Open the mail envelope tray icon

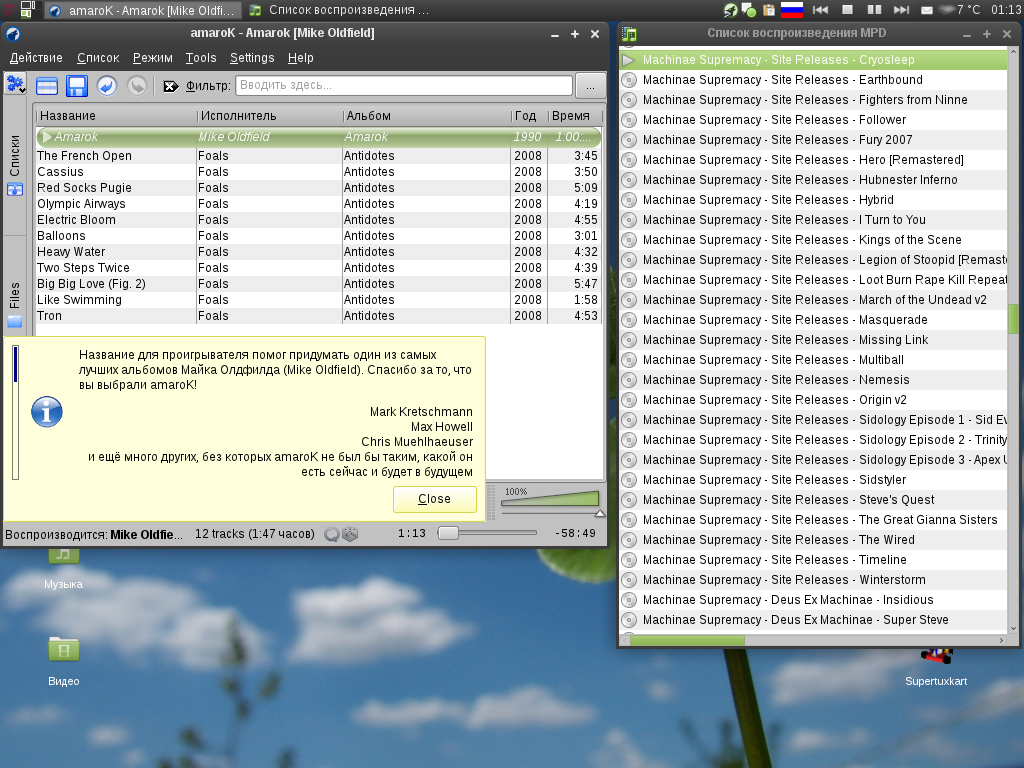pos(927,10)
